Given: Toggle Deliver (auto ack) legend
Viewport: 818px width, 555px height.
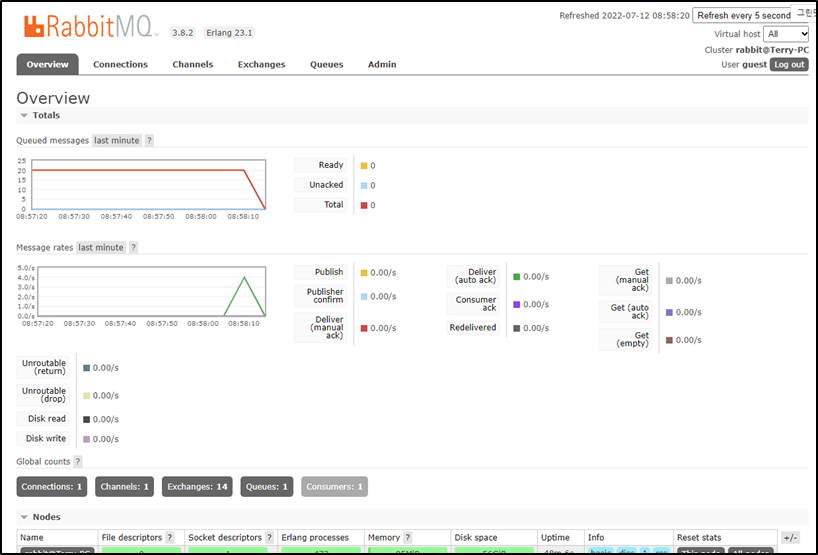Looking at the screenshot, I should pyautogui.click(x=473, y=276).
